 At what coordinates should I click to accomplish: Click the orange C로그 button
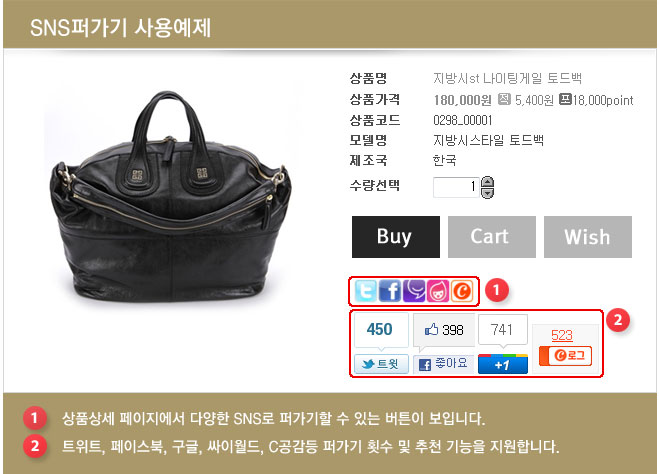click(565, 356)
